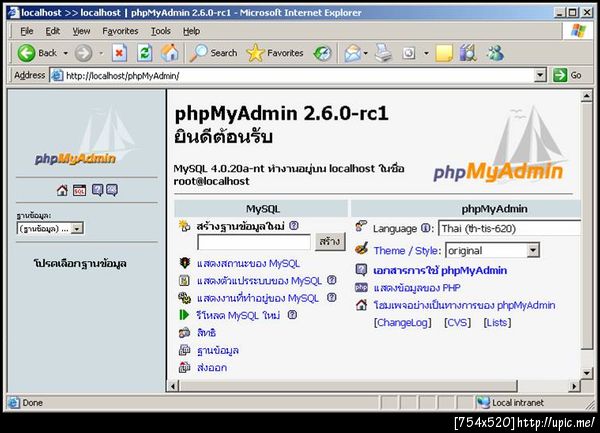The height and width of the screenshot is (433, 600).
Task: Click the yellow Discuss note icon
Action: [x=444, y=53]
